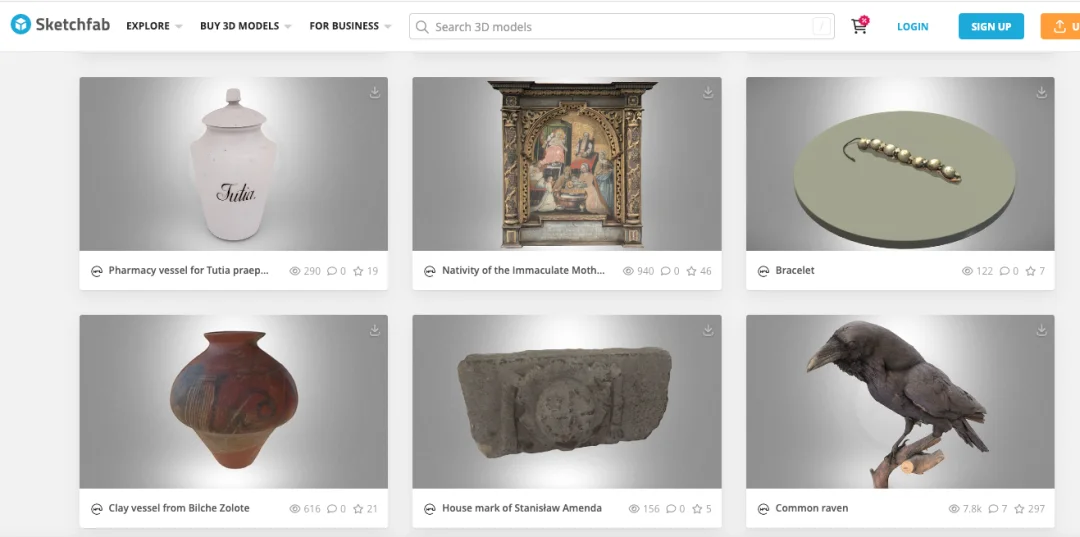Download the House mark model
This screenshot has height=537, width=1080.
click(708, 330)
